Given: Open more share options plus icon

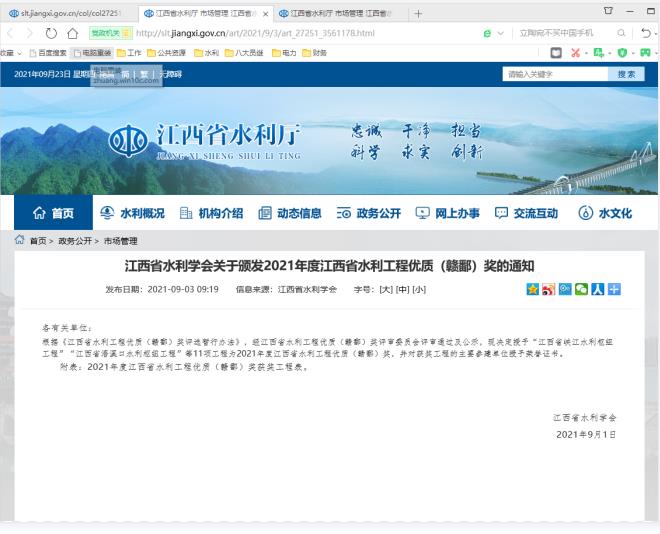Looking at the screenshot, I should (x=614, y=289).
